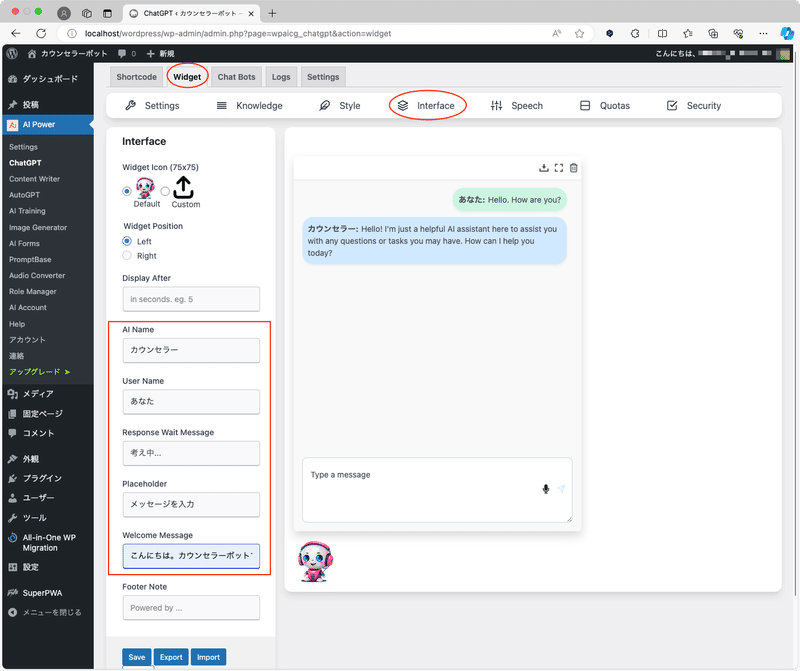Viewport: 800px width, 671px height.
Task: Open the read aloud icon in address bar
Action: [557, 34]
